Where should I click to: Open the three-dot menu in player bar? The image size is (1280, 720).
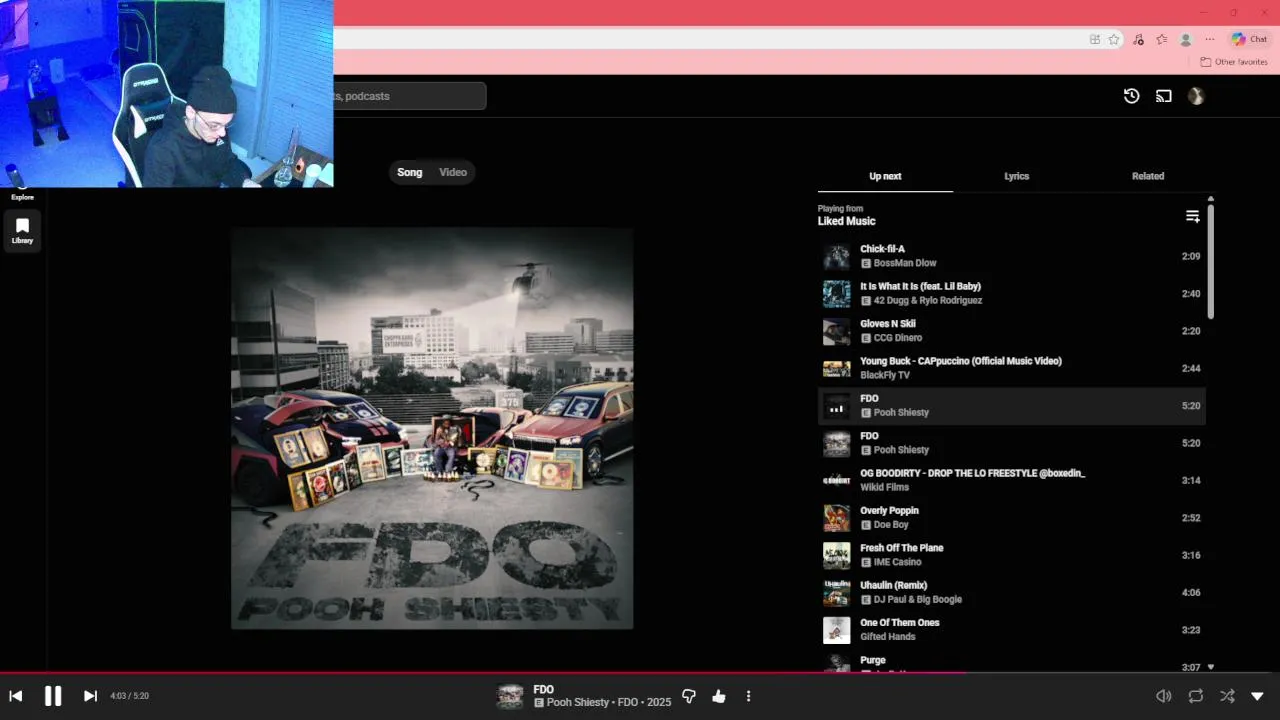[x=748, y=696]
